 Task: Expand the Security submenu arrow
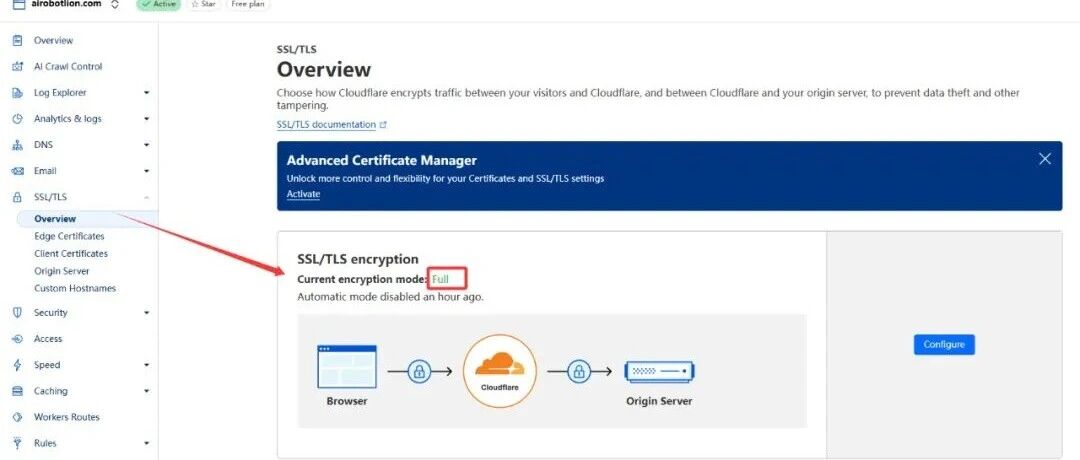tap(146, 313)
